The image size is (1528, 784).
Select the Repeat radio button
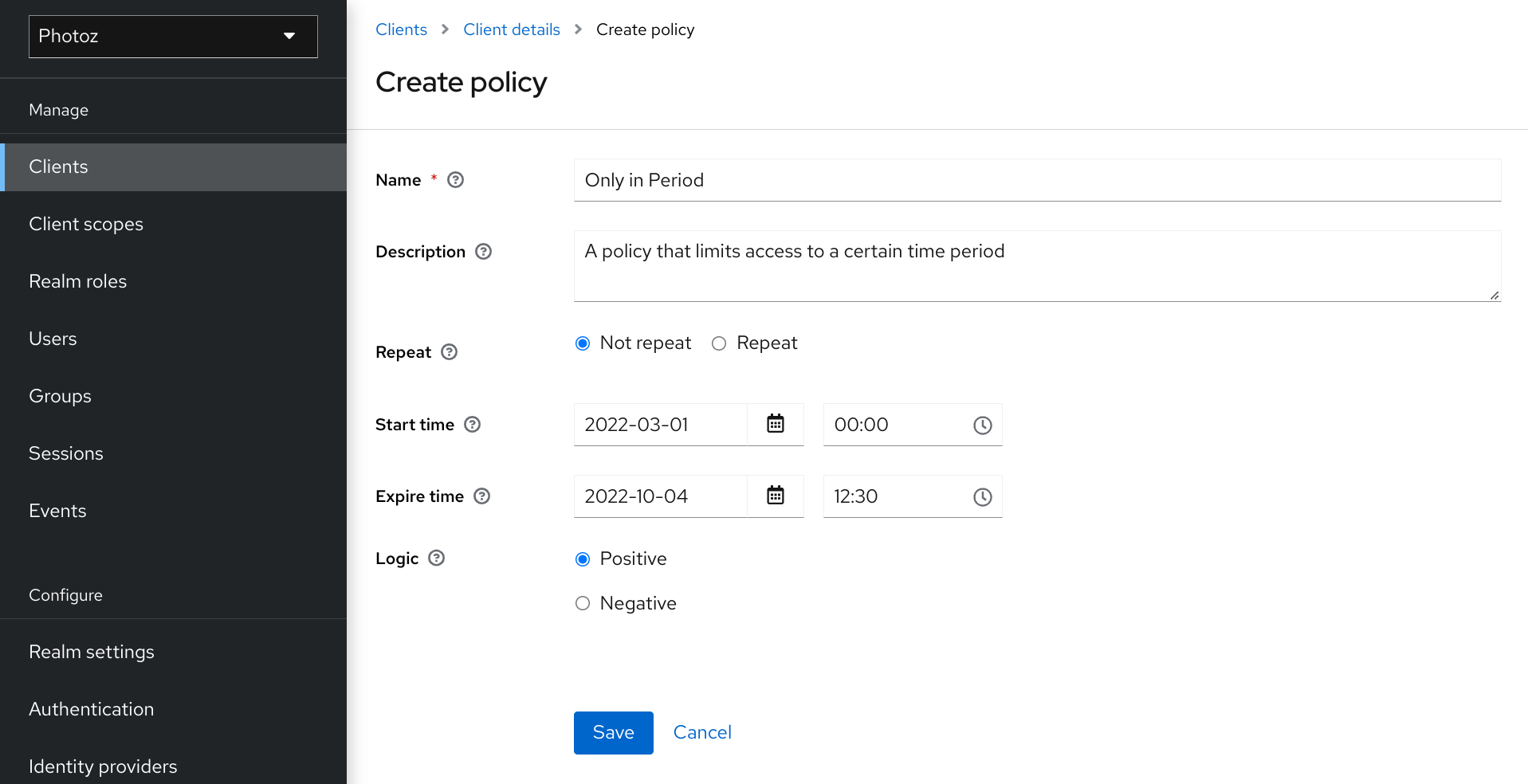719,343
